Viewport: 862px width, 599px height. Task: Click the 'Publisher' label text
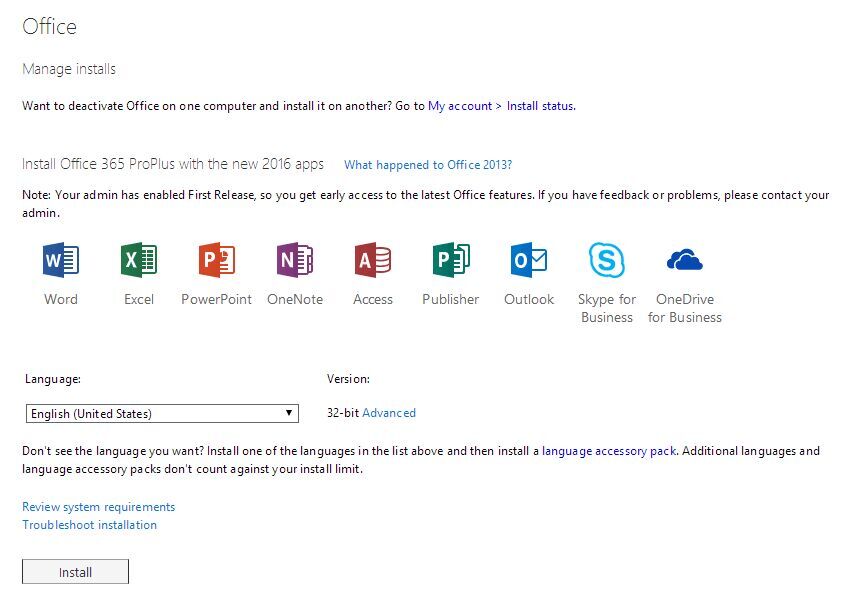pos(451,300)
